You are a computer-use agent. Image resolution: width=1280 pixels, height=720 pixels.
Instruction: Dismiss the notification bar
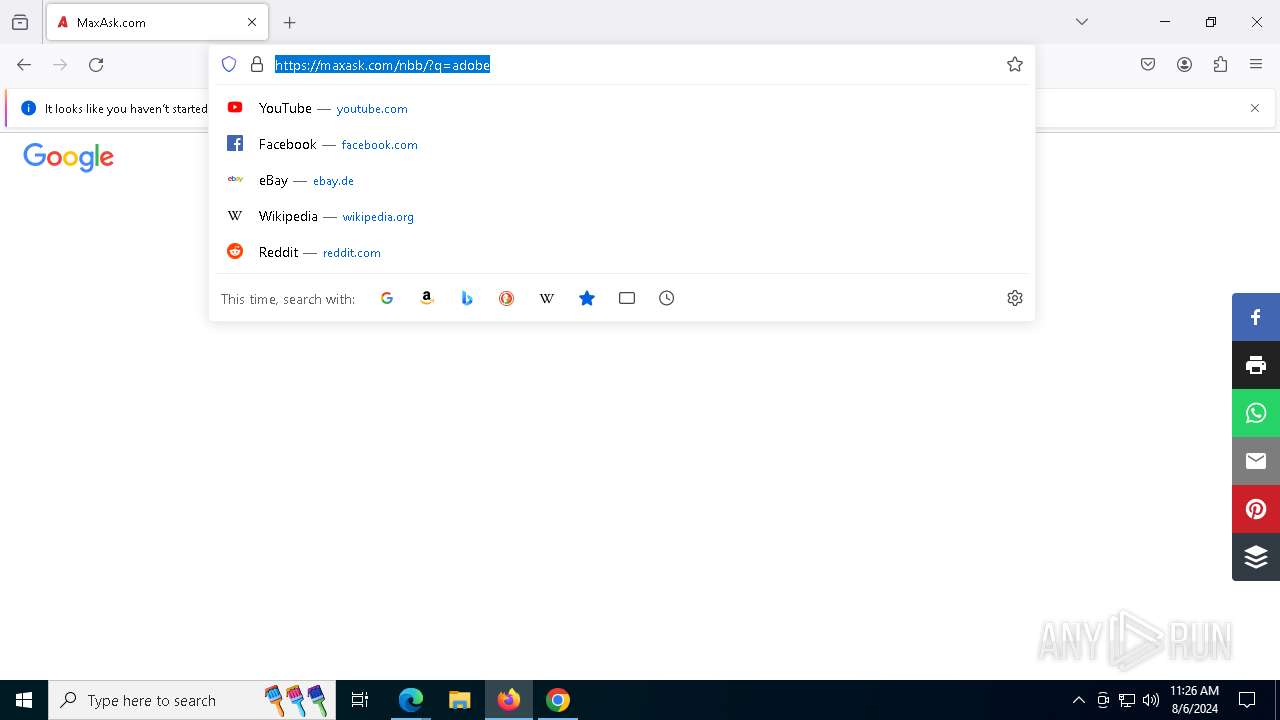[x=1255, y=108]
